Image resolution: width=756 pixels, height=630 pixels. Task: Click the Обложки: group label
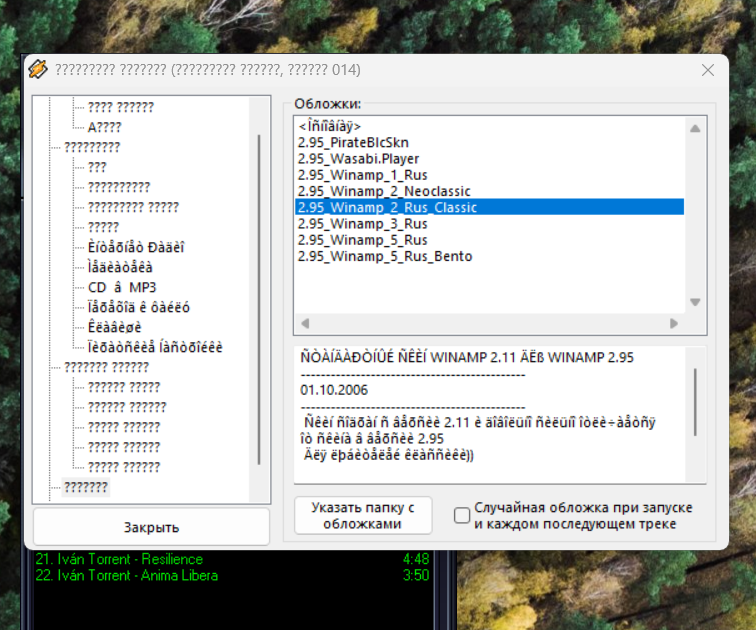327,104
